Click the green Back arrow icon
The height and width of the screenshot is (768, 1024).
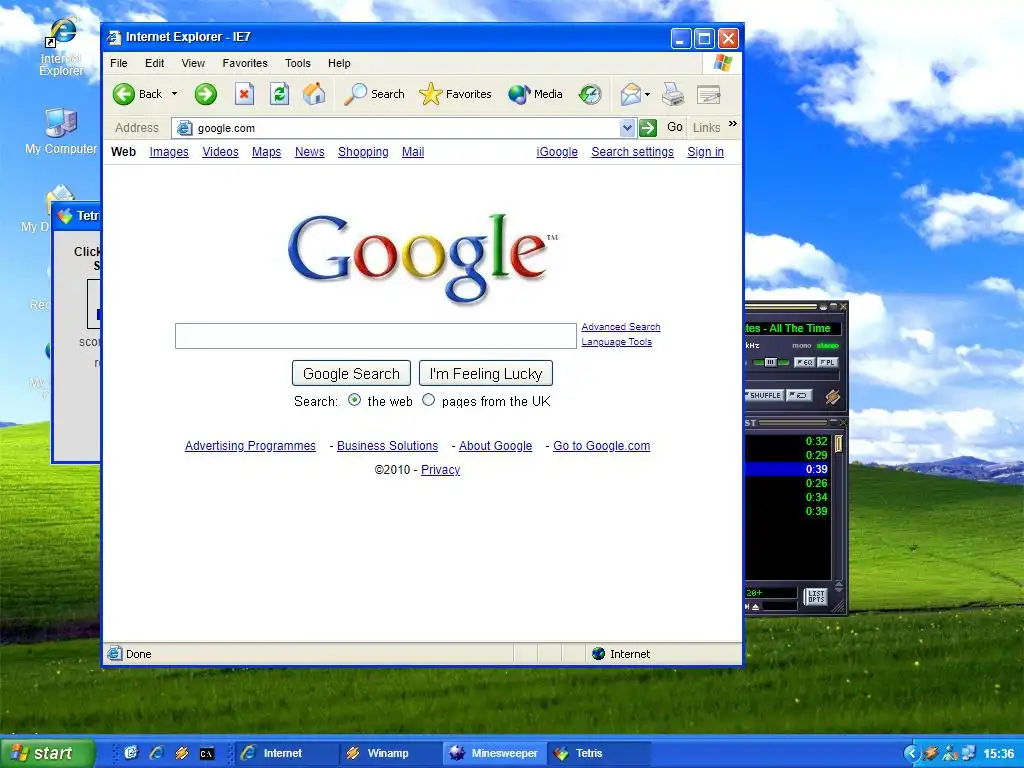(123, 94)
